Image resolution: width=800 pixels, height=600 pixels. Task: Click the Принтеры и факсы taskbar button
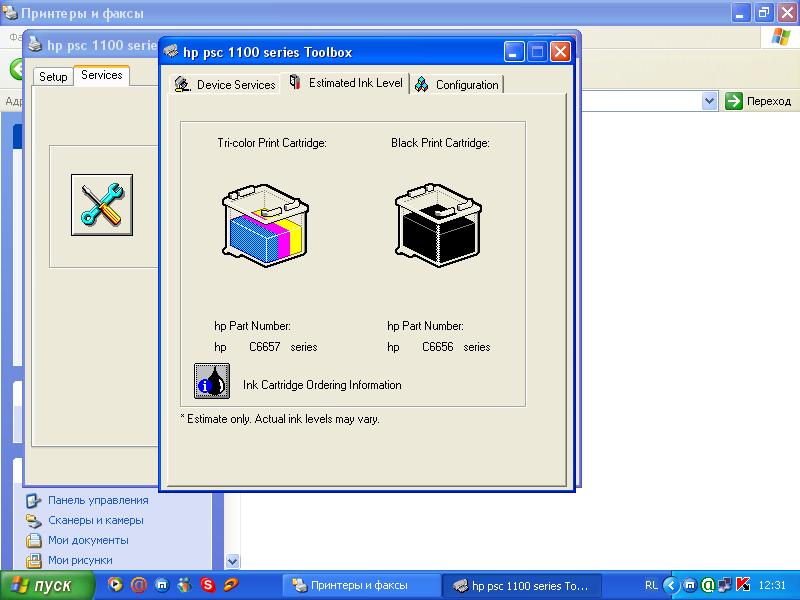pyautogui.click(x=361, y=585)
